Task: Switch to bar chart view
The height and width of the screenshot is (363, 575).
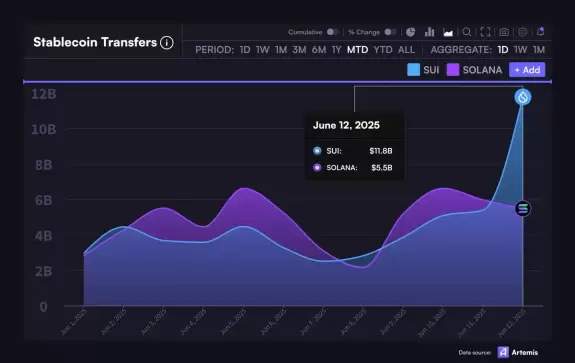Action: point(429,32)
